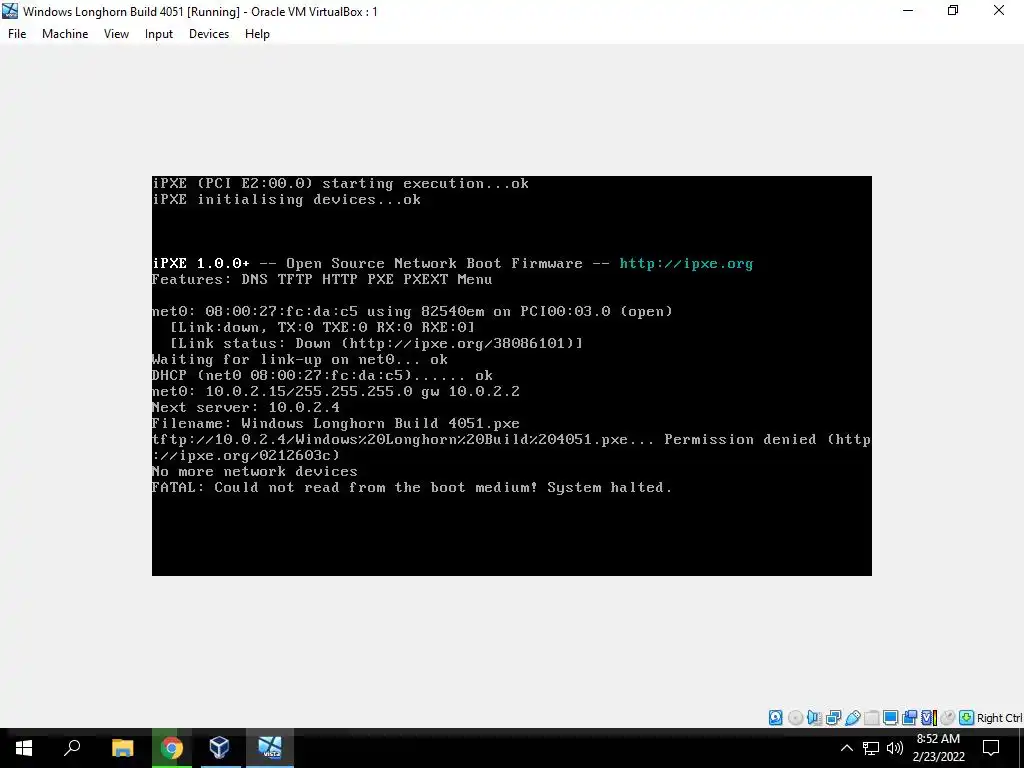Click the 'Features: DNS TFTP HTTP' line
This screenshot has width=1024, height=768.
(x=322, y=280)
